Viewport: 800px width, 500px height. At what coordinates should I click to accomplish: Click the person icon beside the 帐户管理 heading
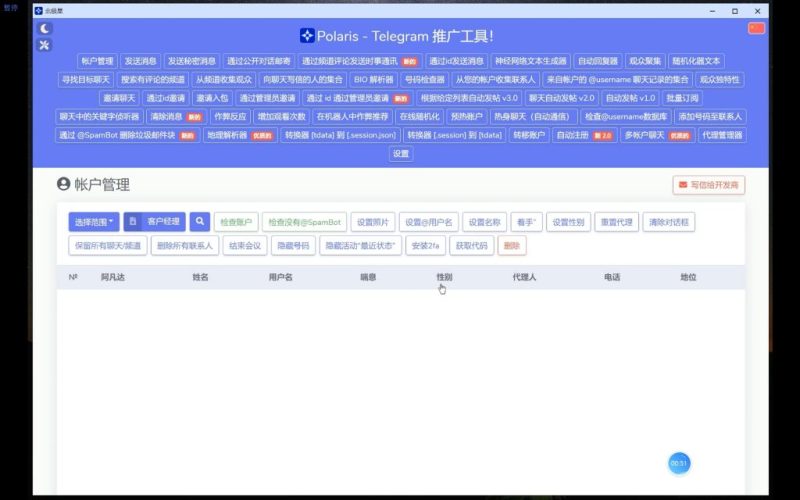coord(63,184)
